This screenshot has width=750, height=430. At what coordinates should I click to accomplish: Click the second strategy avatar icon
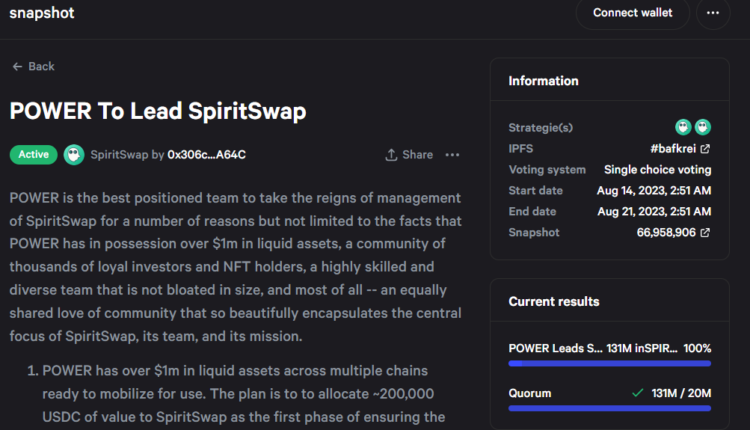click(703, 127)
